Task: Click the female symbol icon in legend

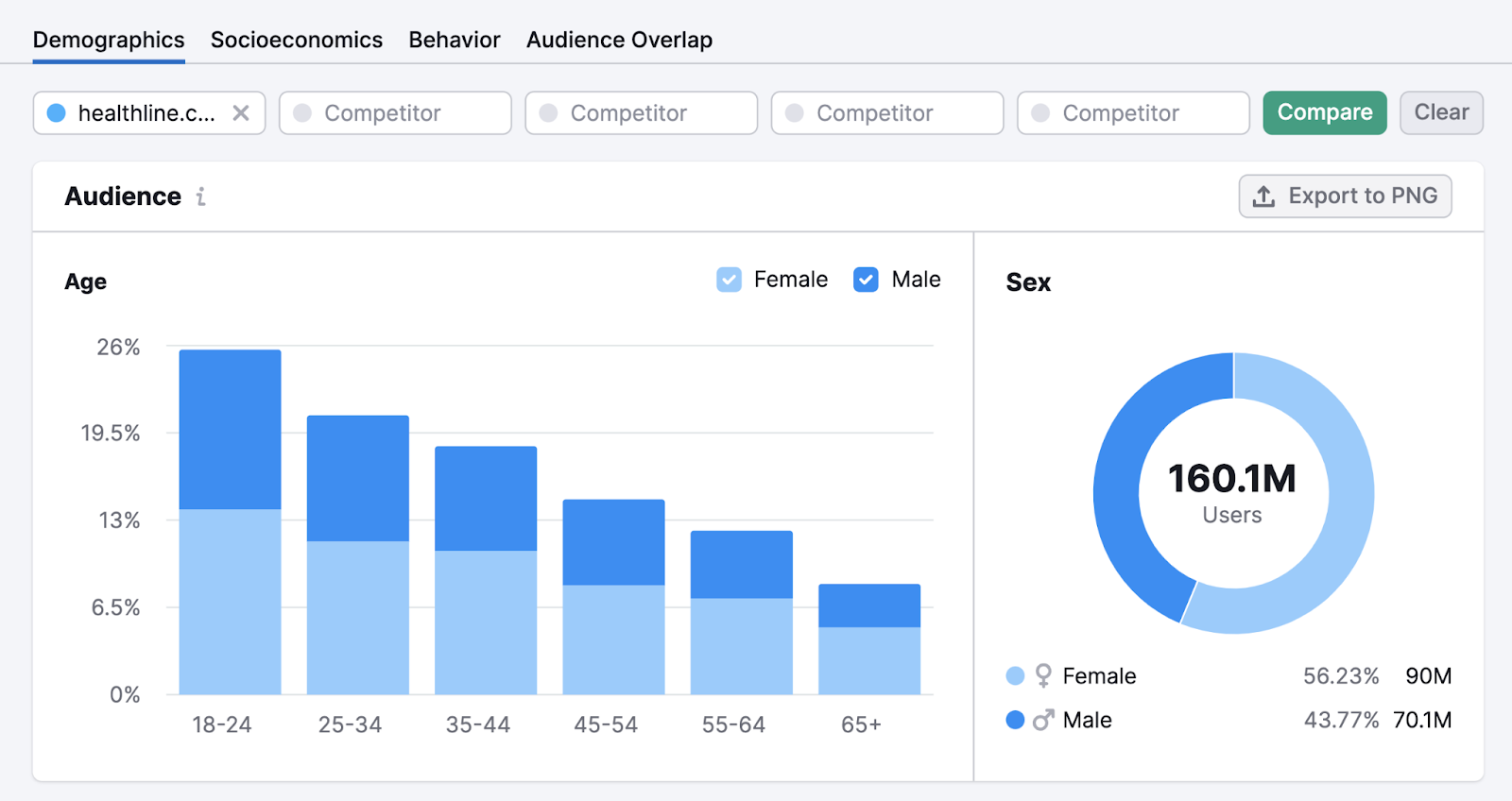Action: click(x=1043, y=675)
